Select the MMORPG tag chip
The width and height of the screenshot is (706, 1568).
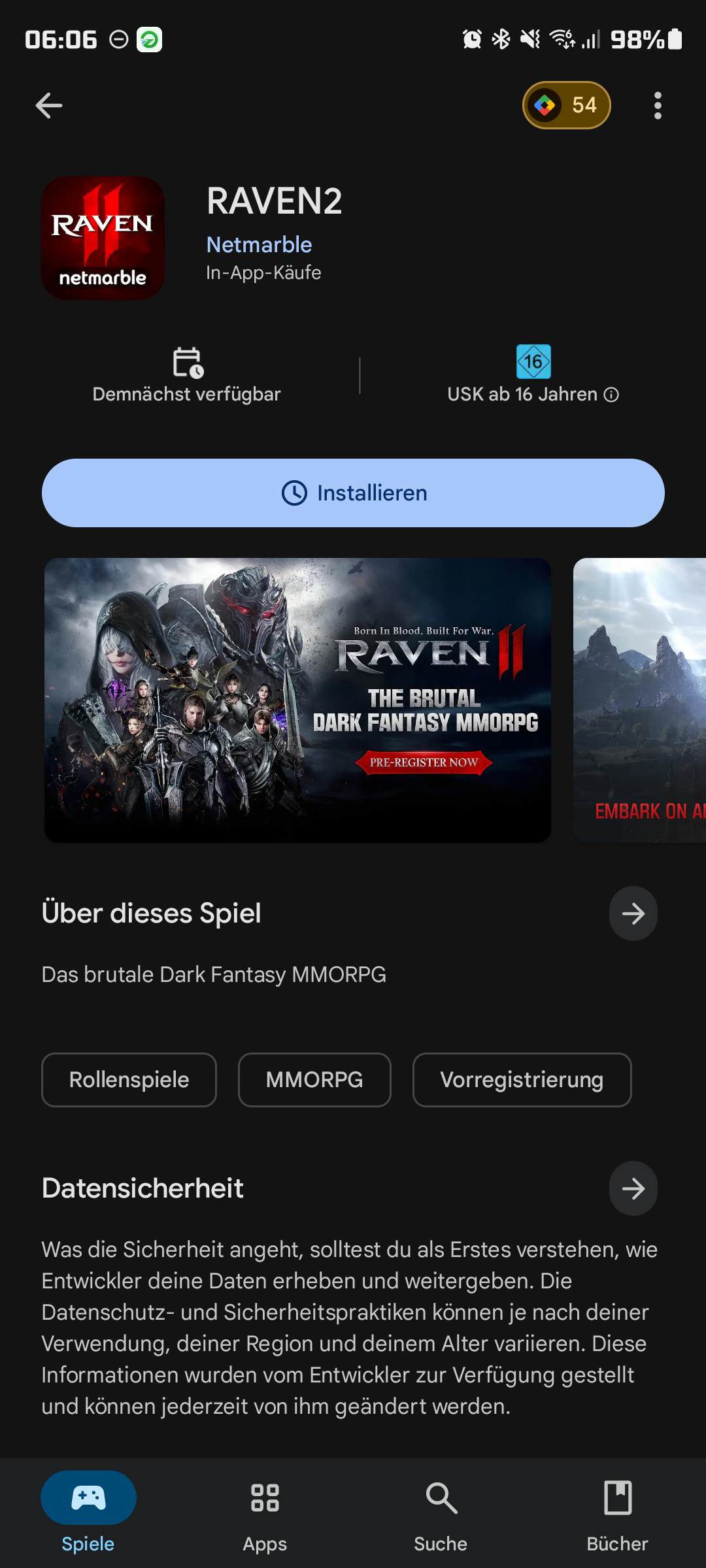click(314, 1080)
